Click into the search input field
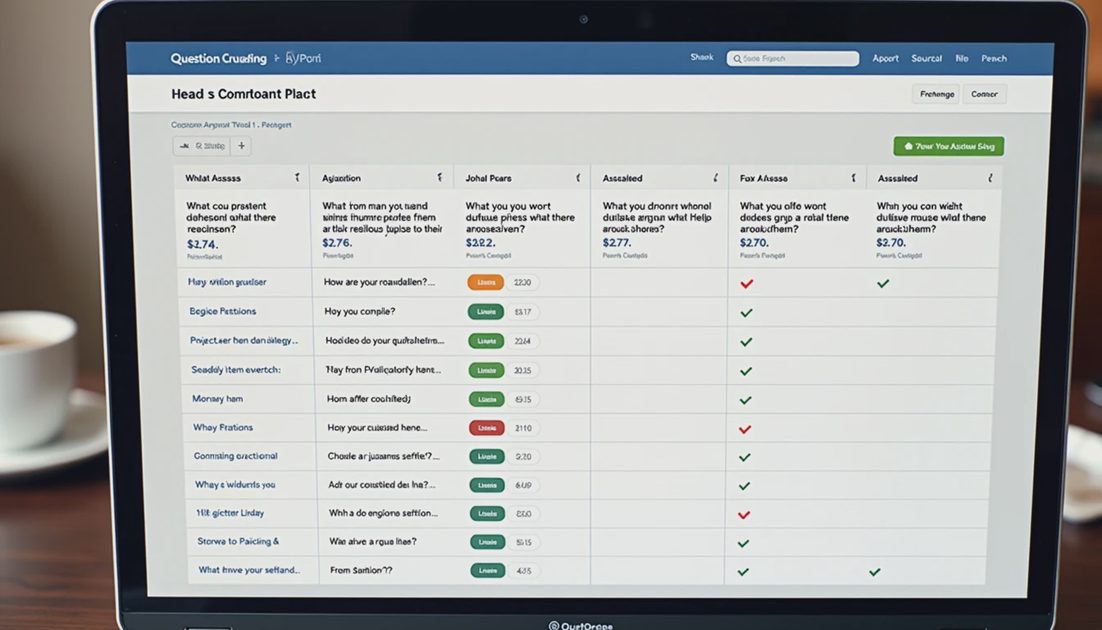The height and width of the screenshot is (630, 1102). coord(793,59)
